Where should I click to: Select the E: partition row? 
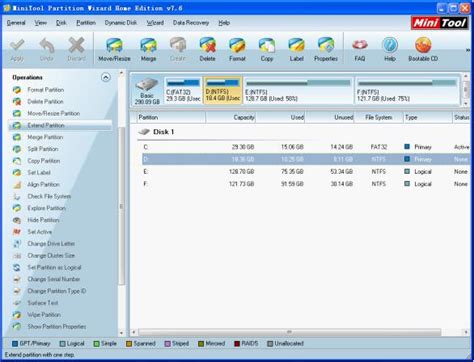(x=306, y=172)
